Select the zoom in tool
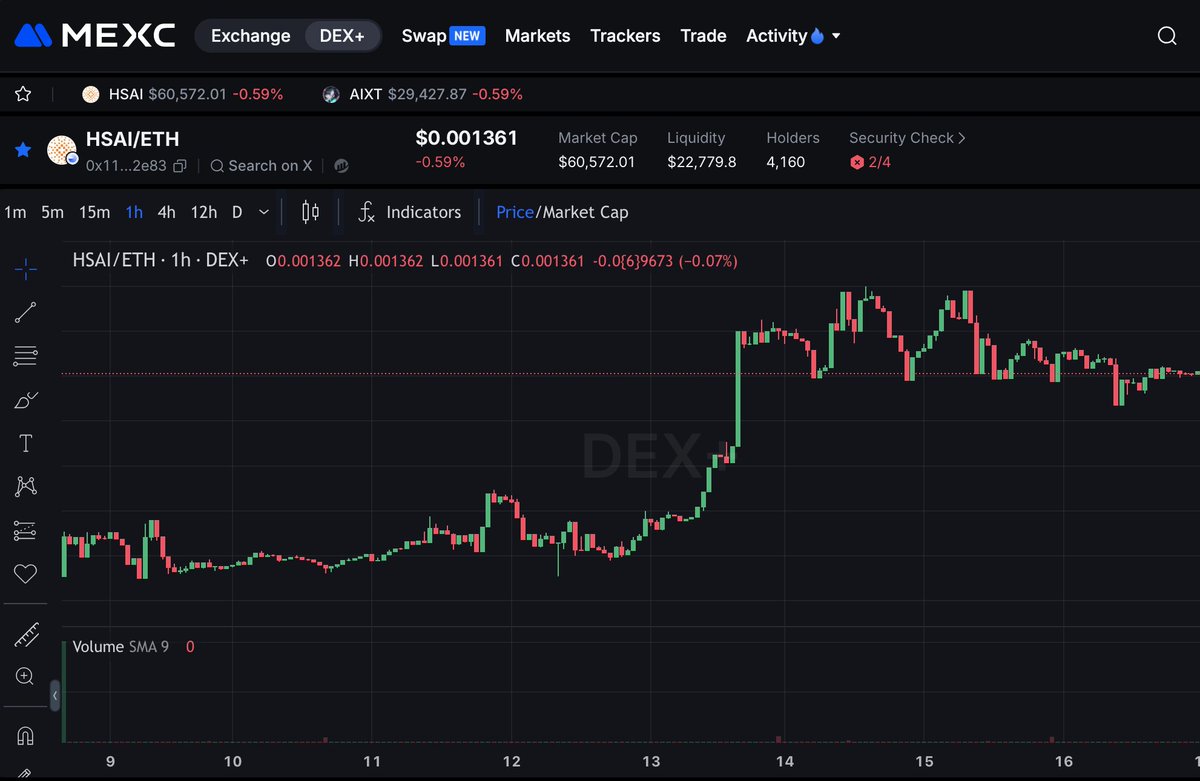 point(26,676)
